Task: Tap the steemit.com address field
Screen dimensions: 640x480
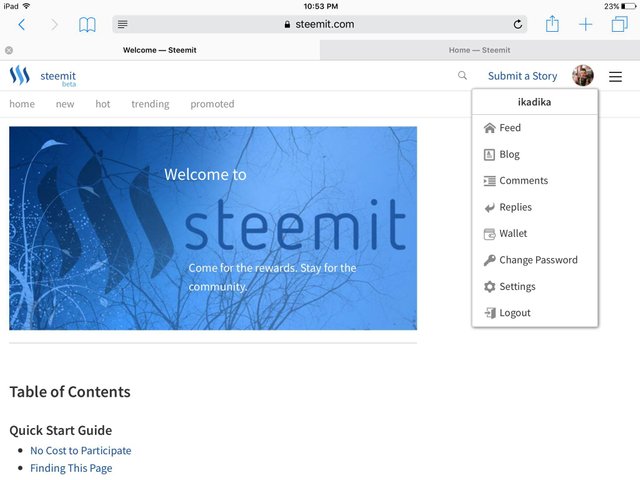Action: coord(320,24)
